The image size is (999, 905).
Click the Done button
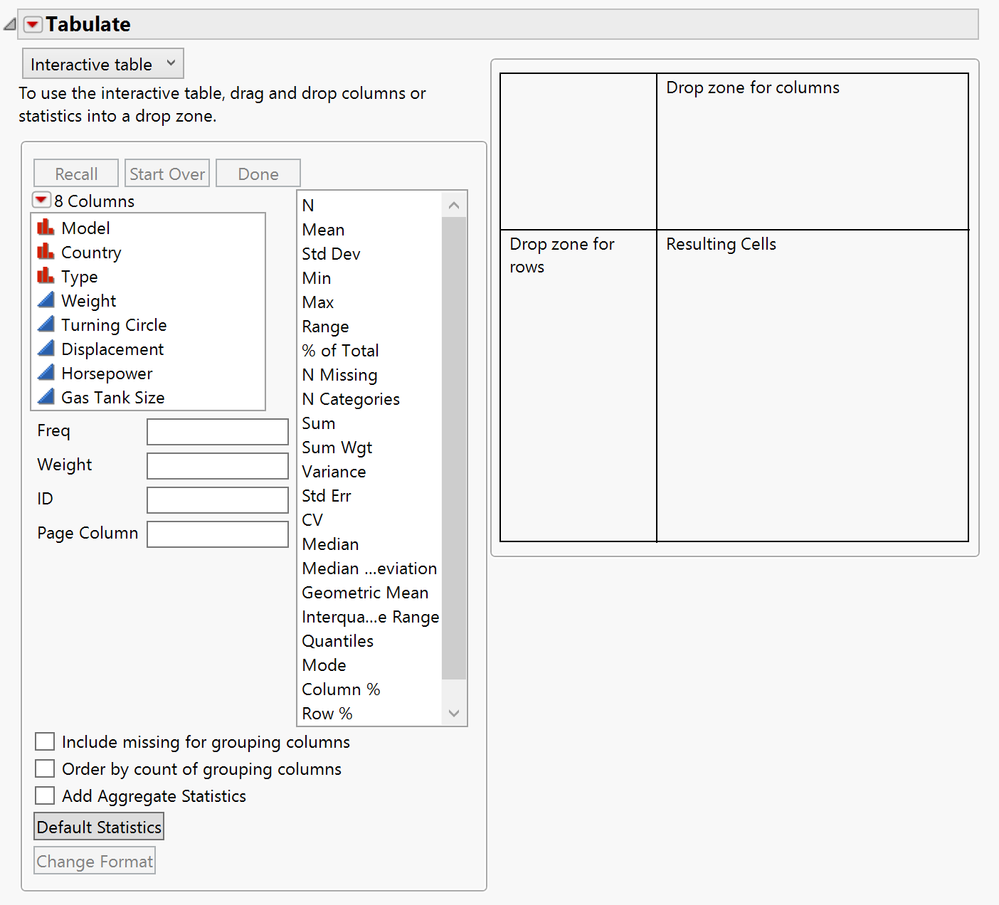[257, 173]
